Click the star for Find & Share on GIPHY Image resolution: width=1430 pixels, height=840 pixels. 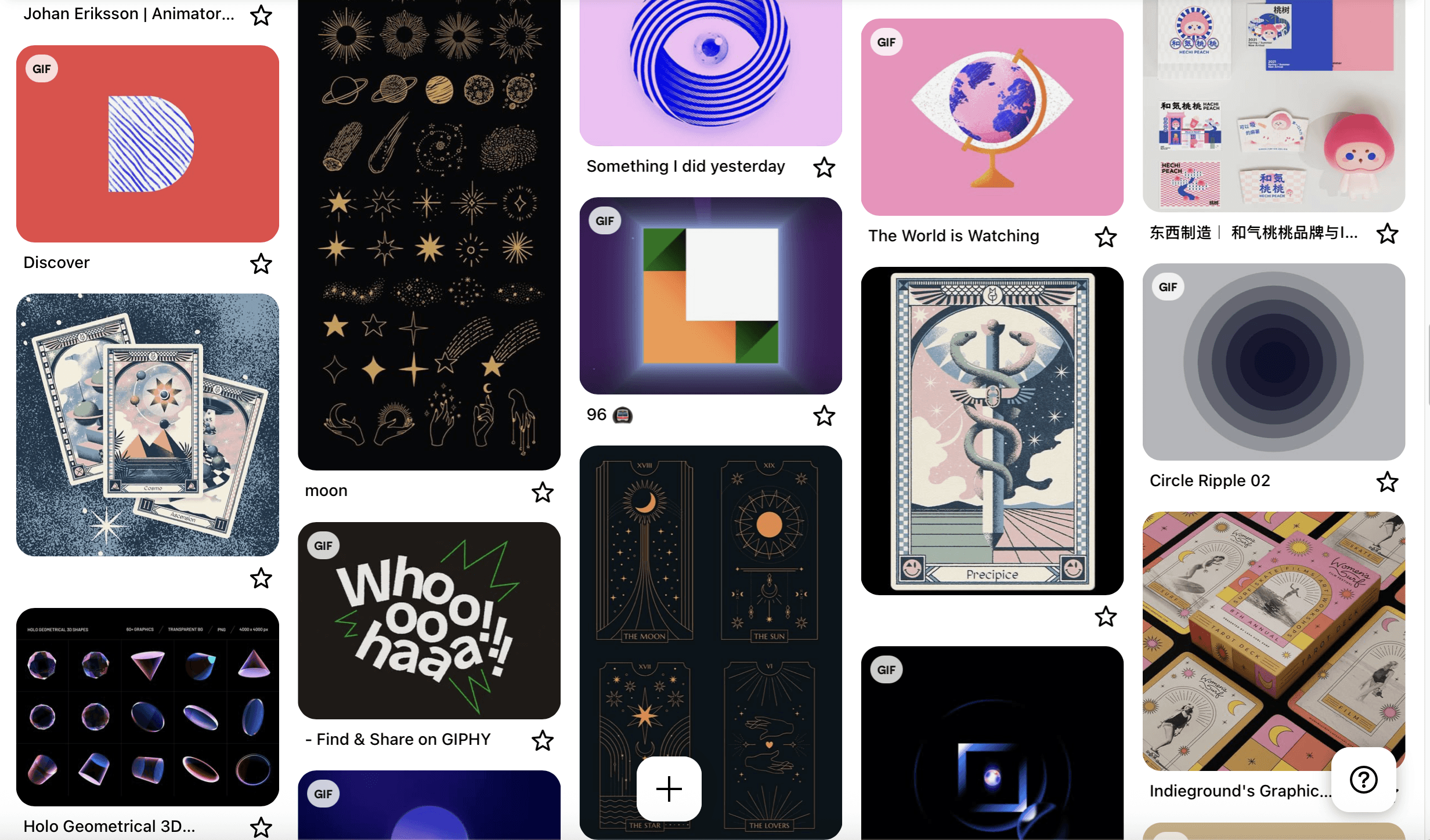coord(543,740)
